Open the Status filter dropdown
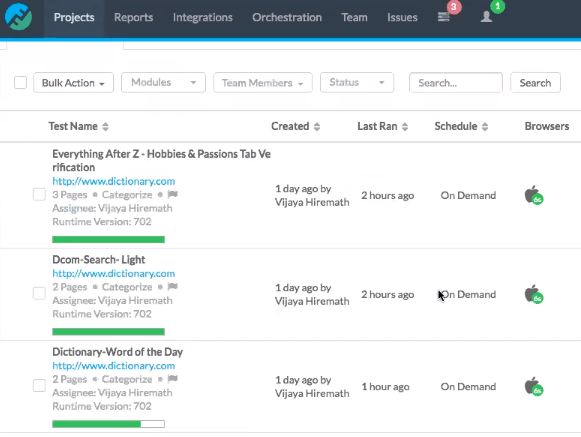 [x=357, y=82]
